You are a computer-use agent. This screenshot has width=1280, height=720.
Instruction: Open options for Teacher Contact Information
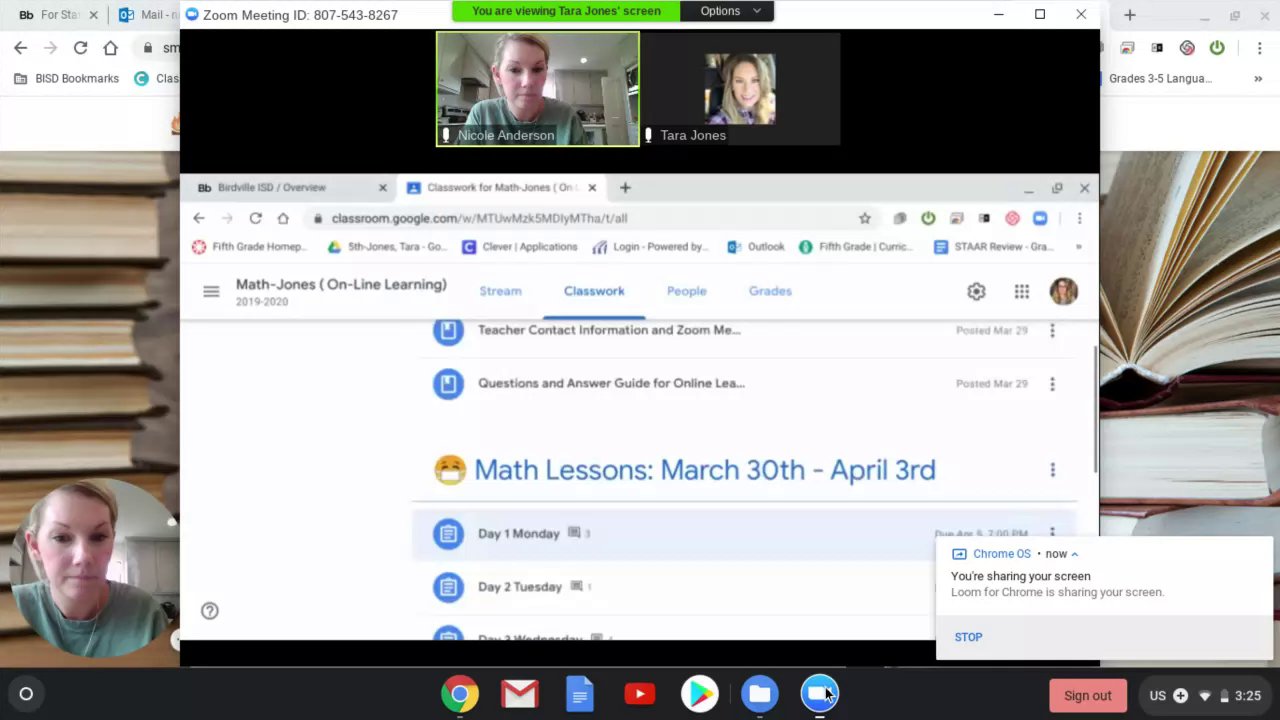click(x=1052, y=330)
